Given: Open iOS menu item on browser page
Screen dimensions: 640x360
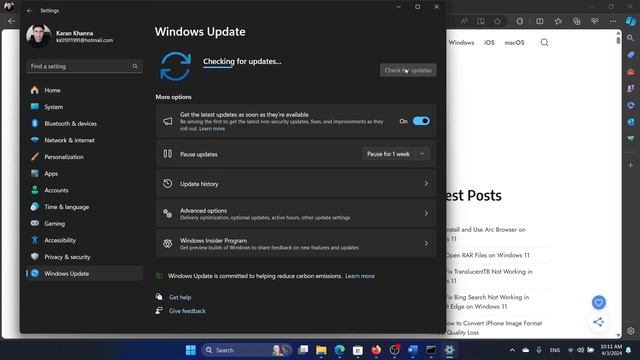Looking at the screenshot, I should pos(489,42).
